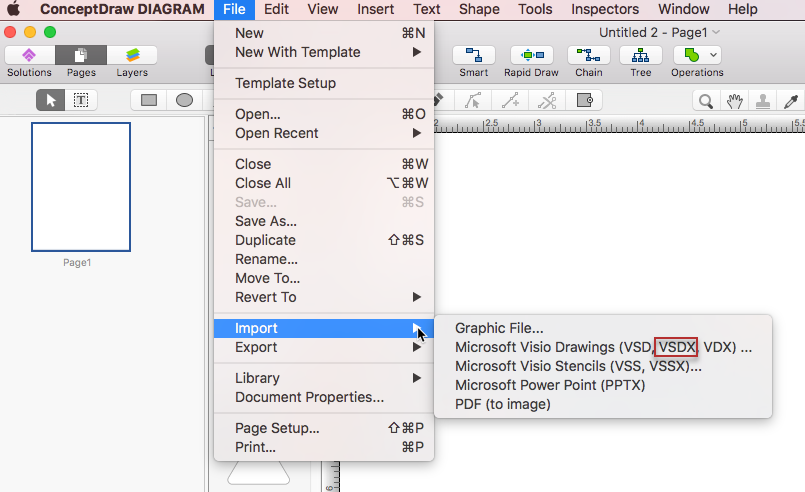Select the edit path points tool

pyautogui.click(x=472, y=100)
